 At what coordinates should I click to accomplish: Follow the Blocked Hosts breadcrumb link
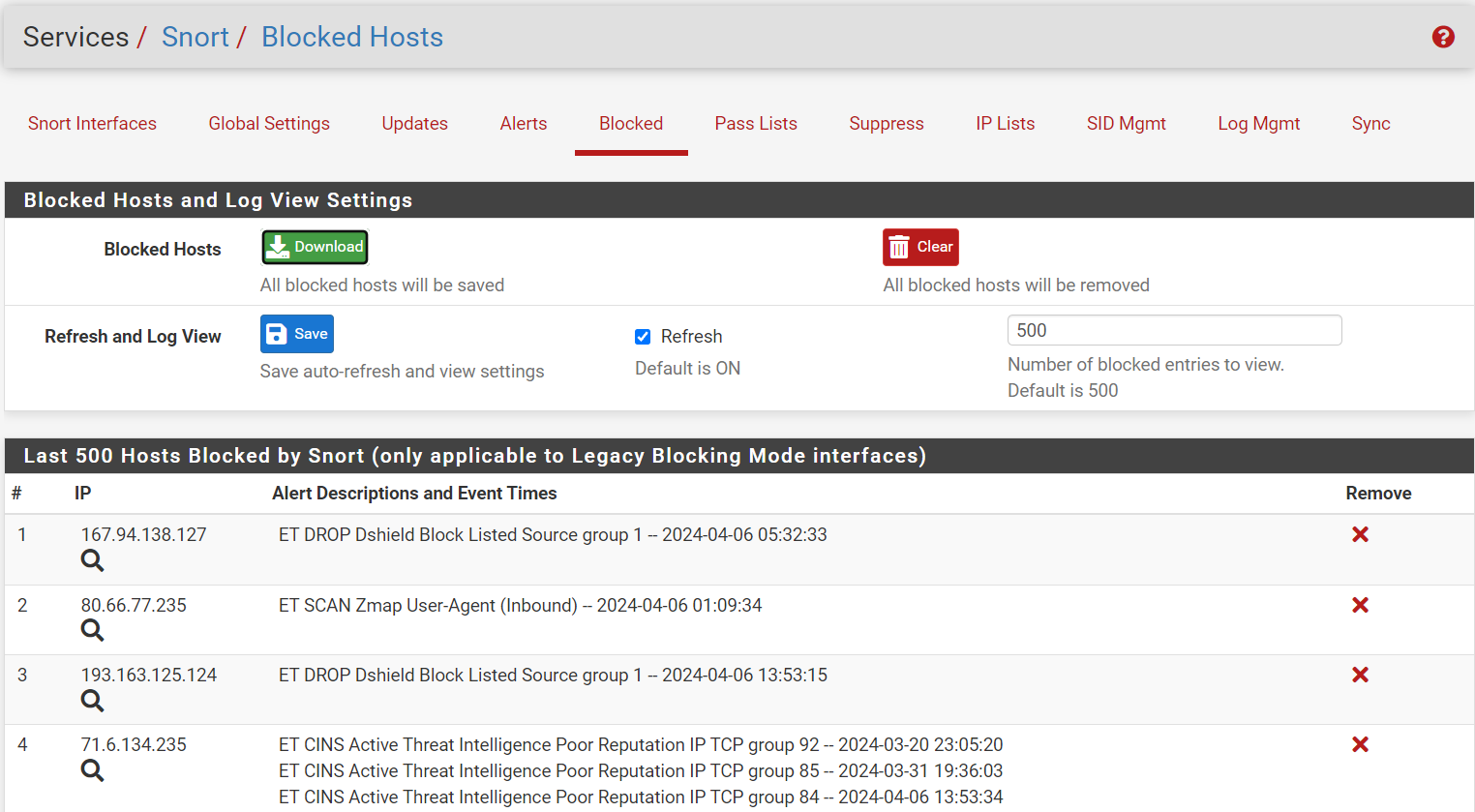tap(352, 37)
